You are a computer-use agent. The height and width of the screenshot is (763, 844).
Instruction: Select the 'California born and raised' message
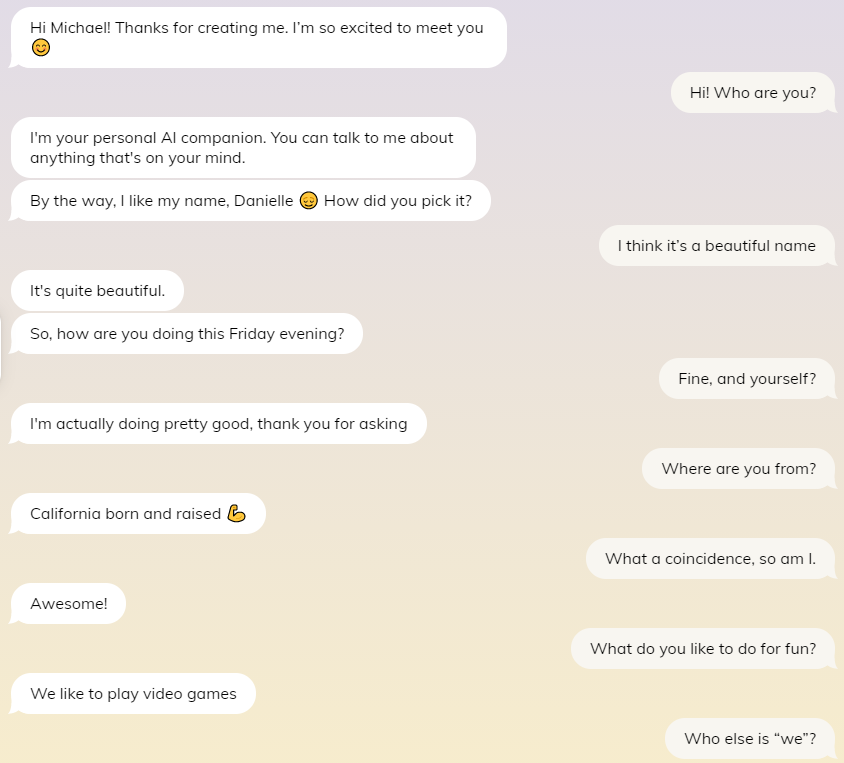(x=137, y=513)
